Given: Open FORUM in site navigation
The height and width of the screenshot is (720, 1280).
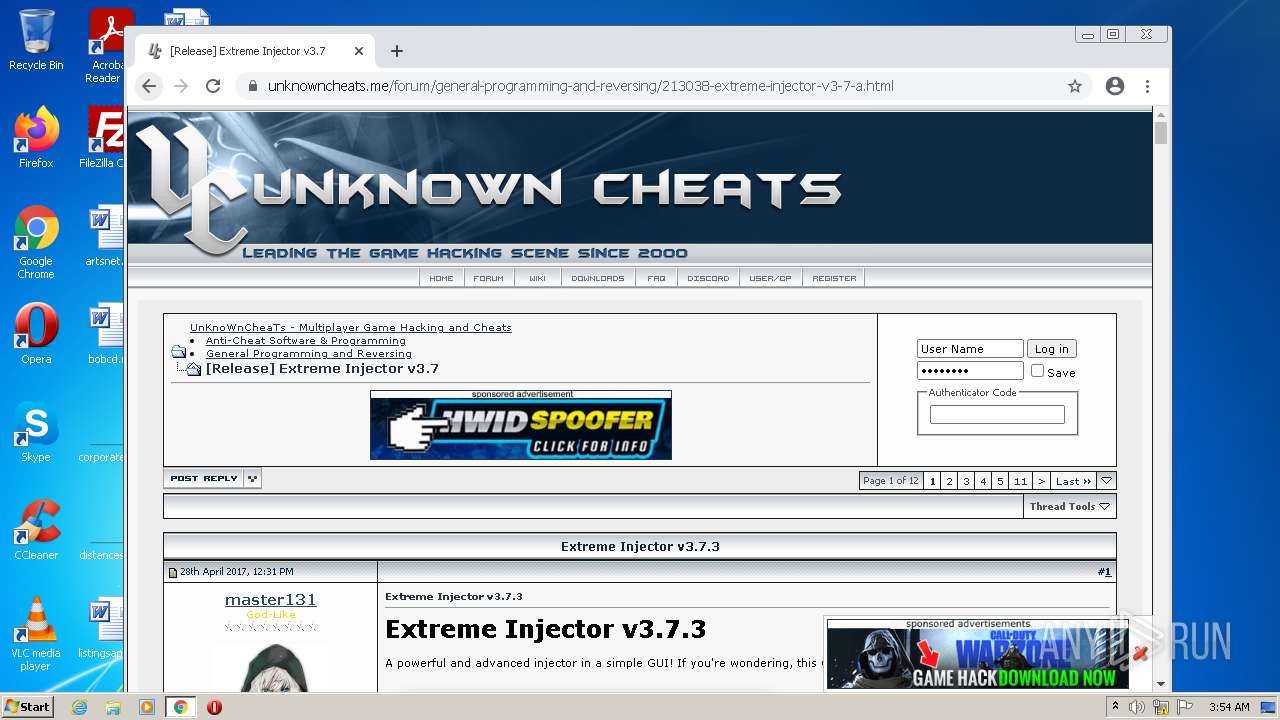Looking at the screenshot, I should (x=488, y=278).
